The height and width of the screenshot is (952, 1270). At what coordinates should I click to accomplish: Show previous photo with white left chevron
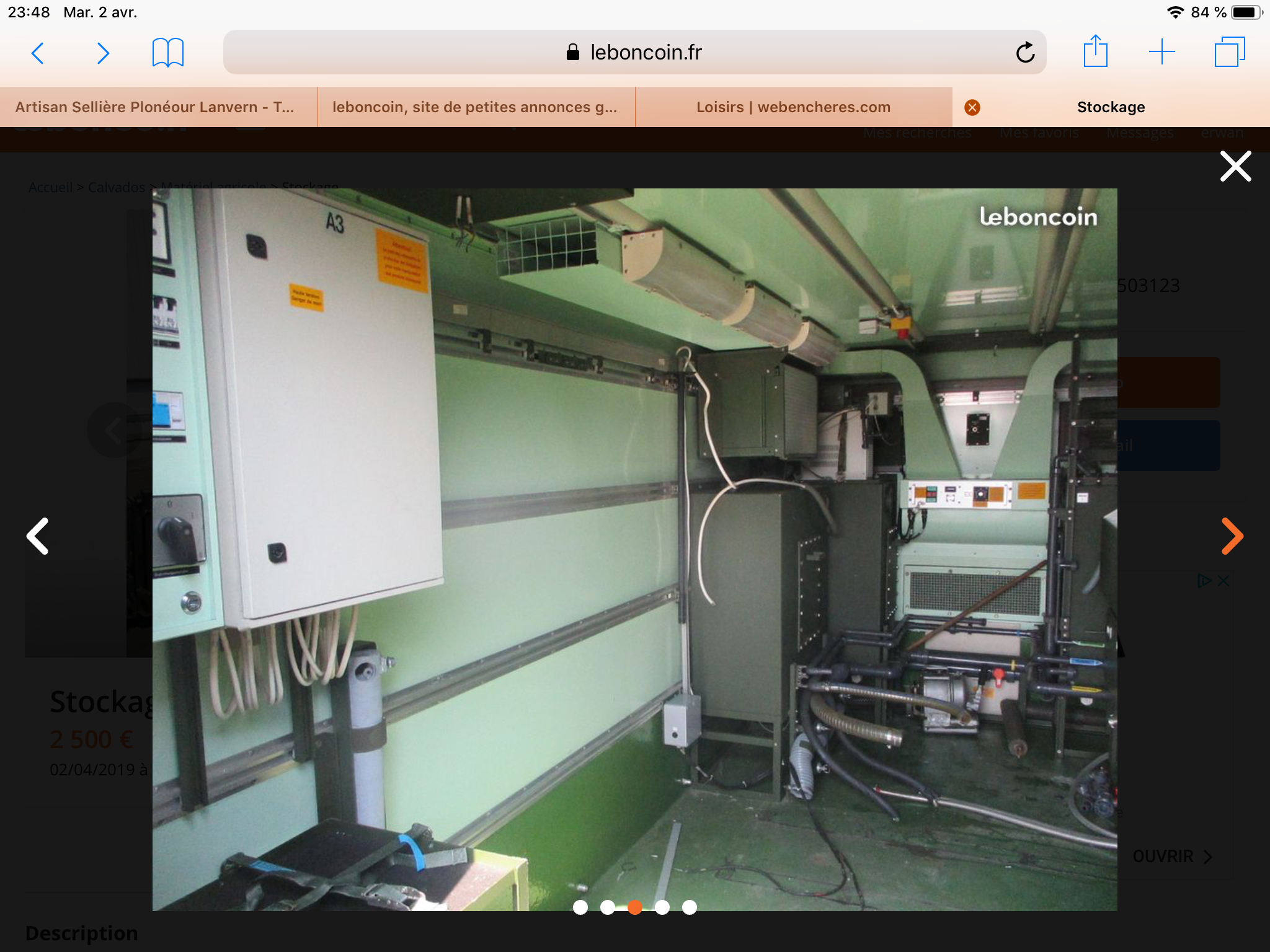click(x=38, y=536)
